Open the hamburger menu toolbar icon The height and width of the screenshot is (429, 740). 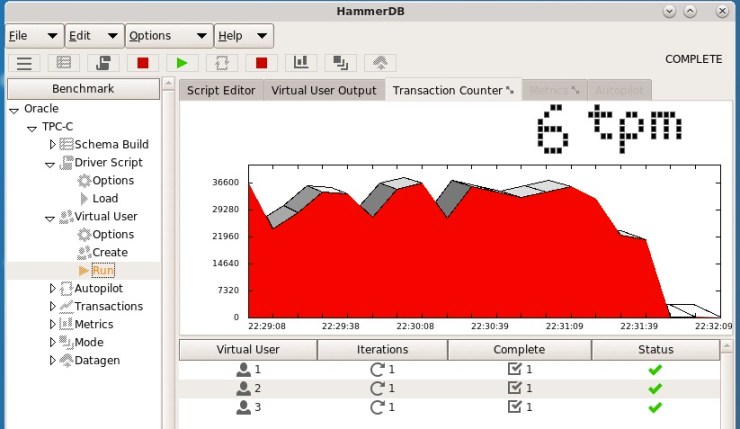coord(24,63)
